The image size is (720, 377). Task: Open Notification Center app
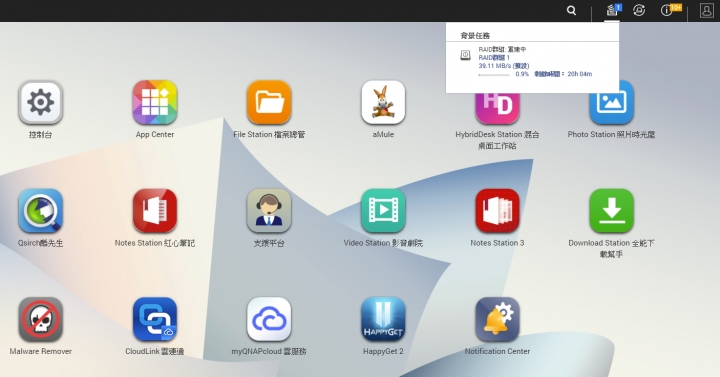[497, 320]
